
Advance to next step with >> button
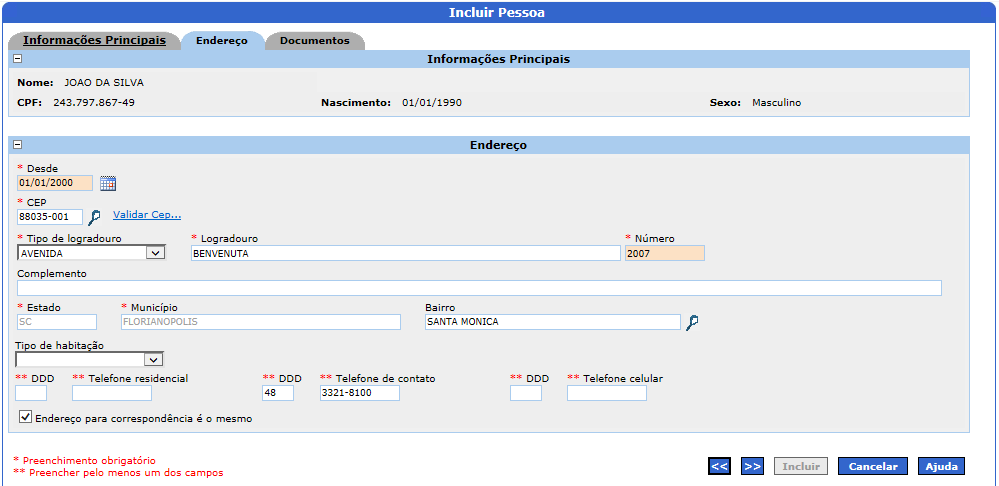coord(753,466)
